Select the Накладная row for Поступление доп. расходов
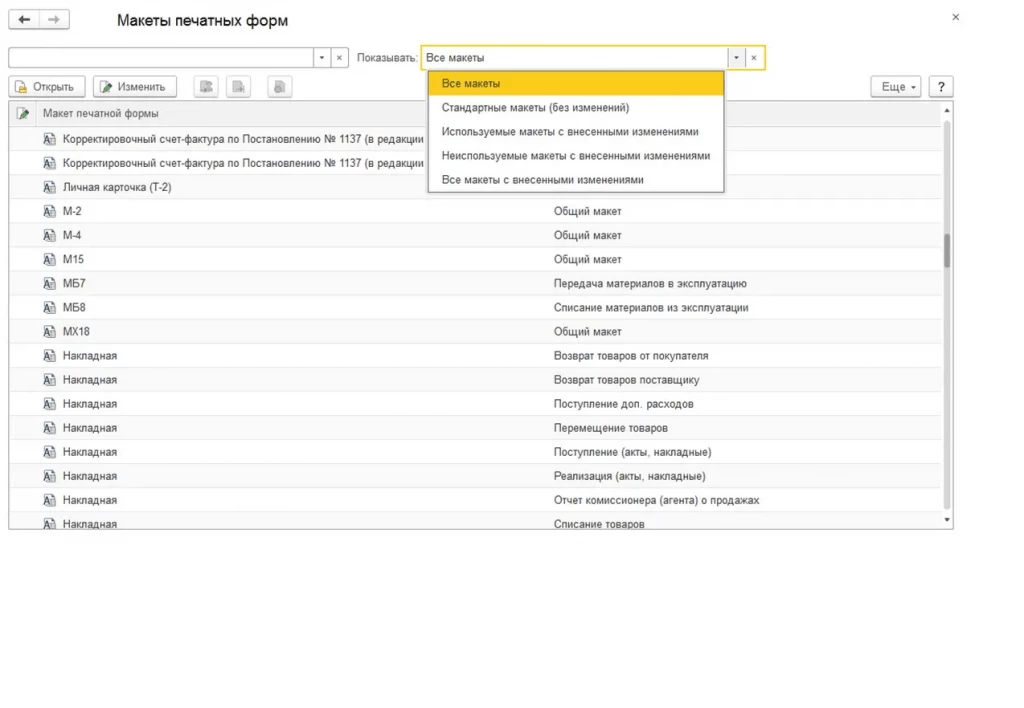Screen dimensions: 1024x708 pyautogui.click(x=475, y=404)
